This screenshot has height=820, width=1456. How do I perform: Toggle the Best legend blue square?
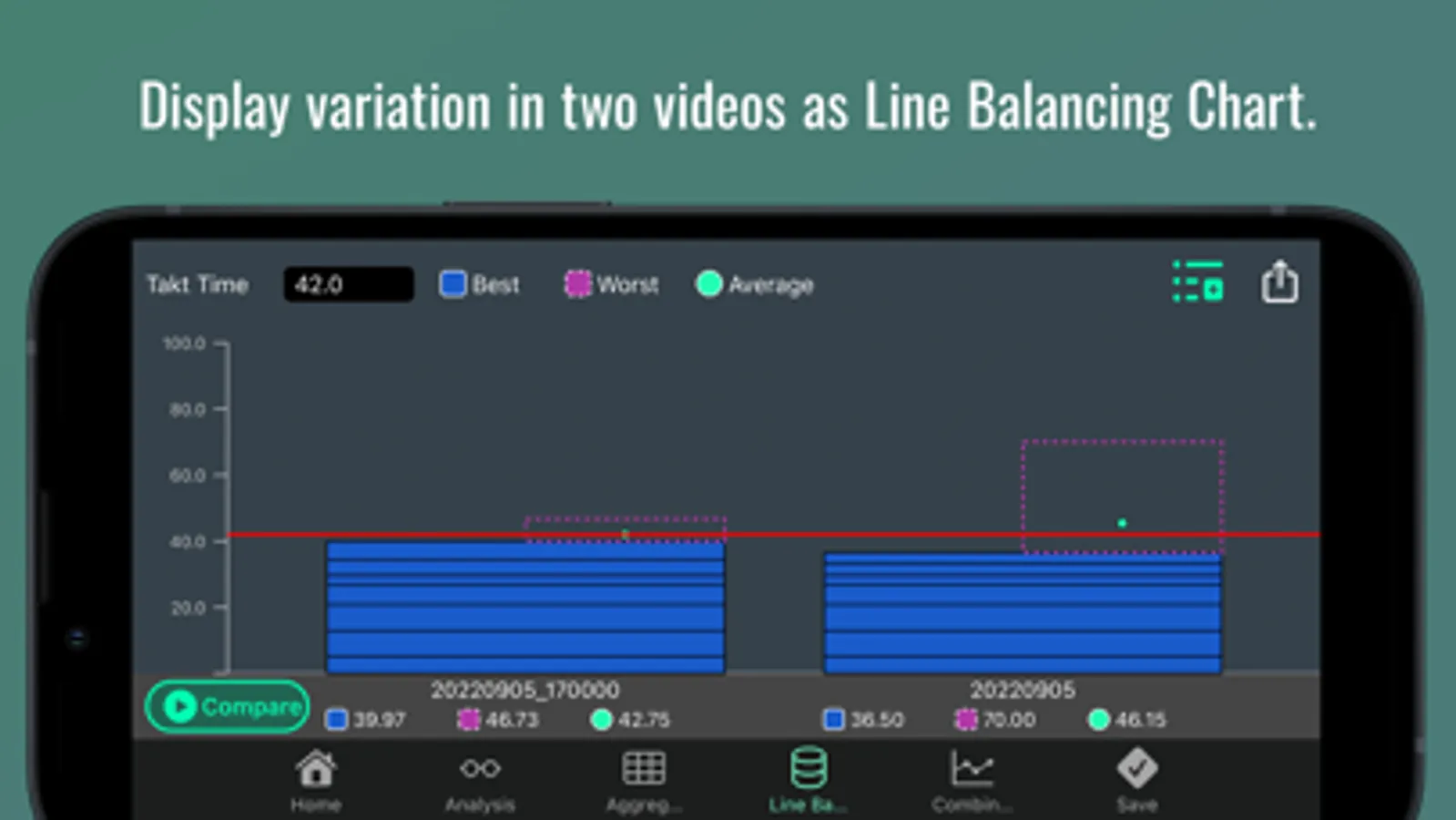[x=453, y=284]
